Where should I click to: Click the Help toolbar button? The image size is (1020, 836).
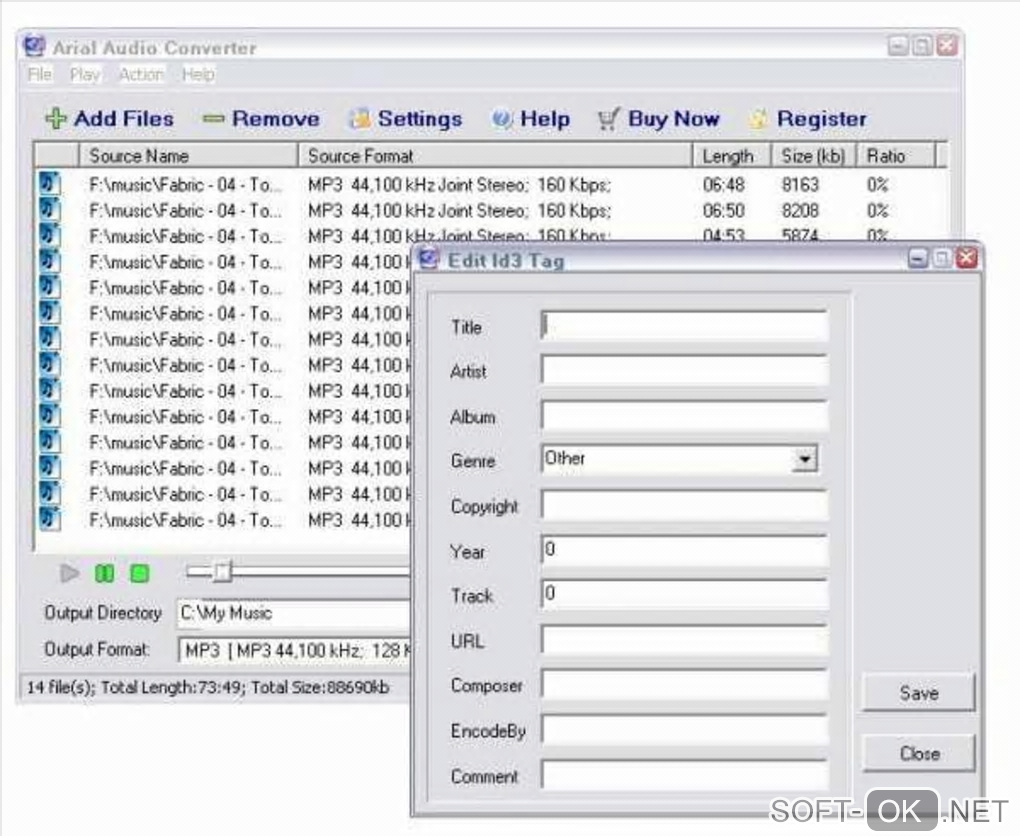tap(531, 118)
